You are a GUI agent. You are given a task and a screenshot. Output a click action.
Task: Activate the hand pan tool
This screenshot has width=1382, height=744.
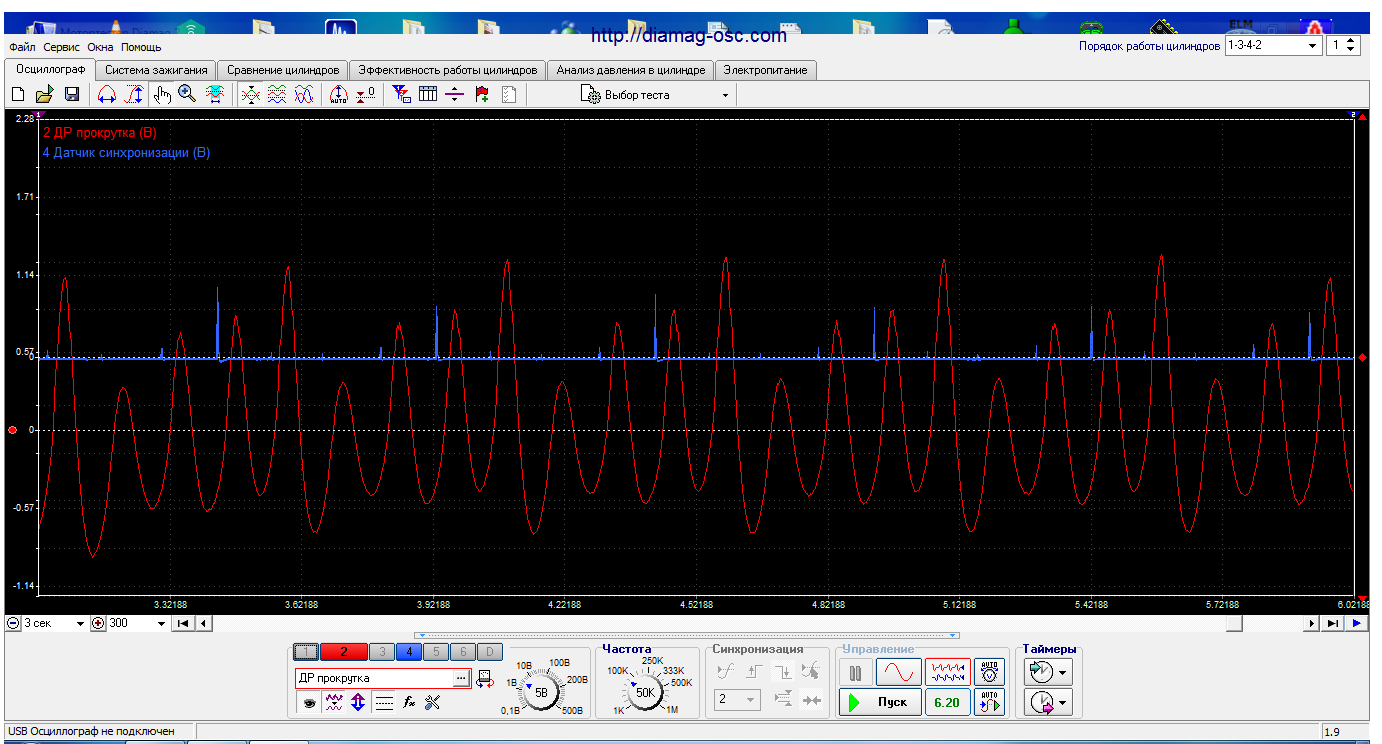[162, 94]
